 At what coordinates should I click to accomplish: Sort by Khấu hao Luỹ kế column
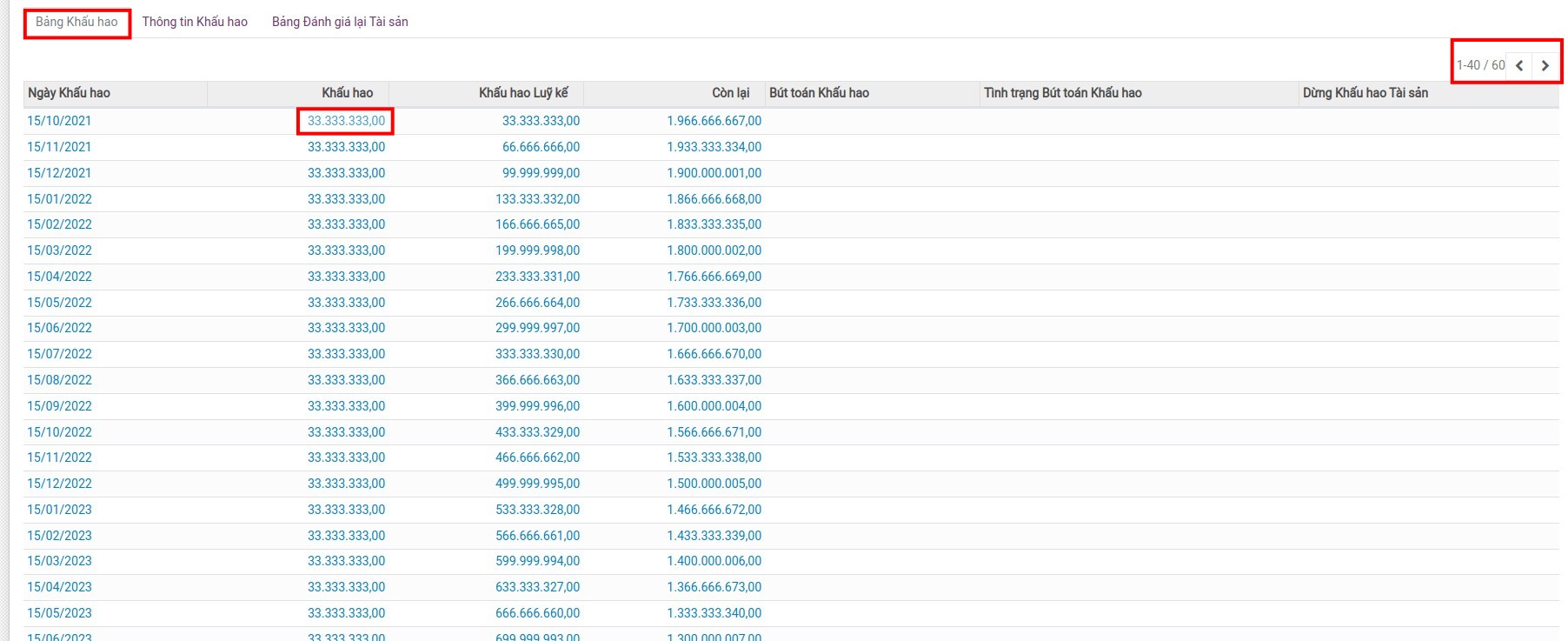(x=523, y=93)
